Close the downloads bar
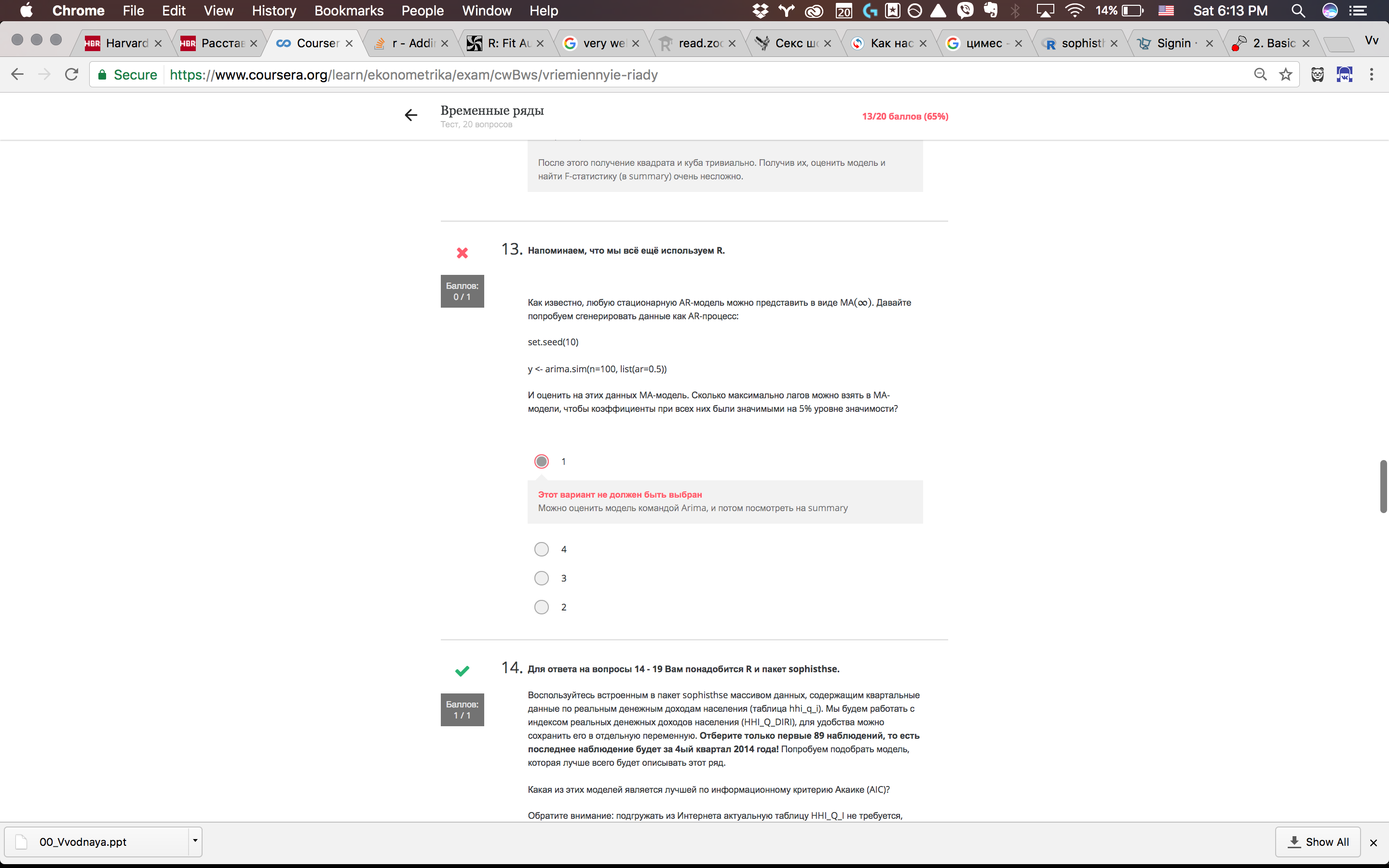The height and width of the screenshot is (868, 1389). (1374, 842)
